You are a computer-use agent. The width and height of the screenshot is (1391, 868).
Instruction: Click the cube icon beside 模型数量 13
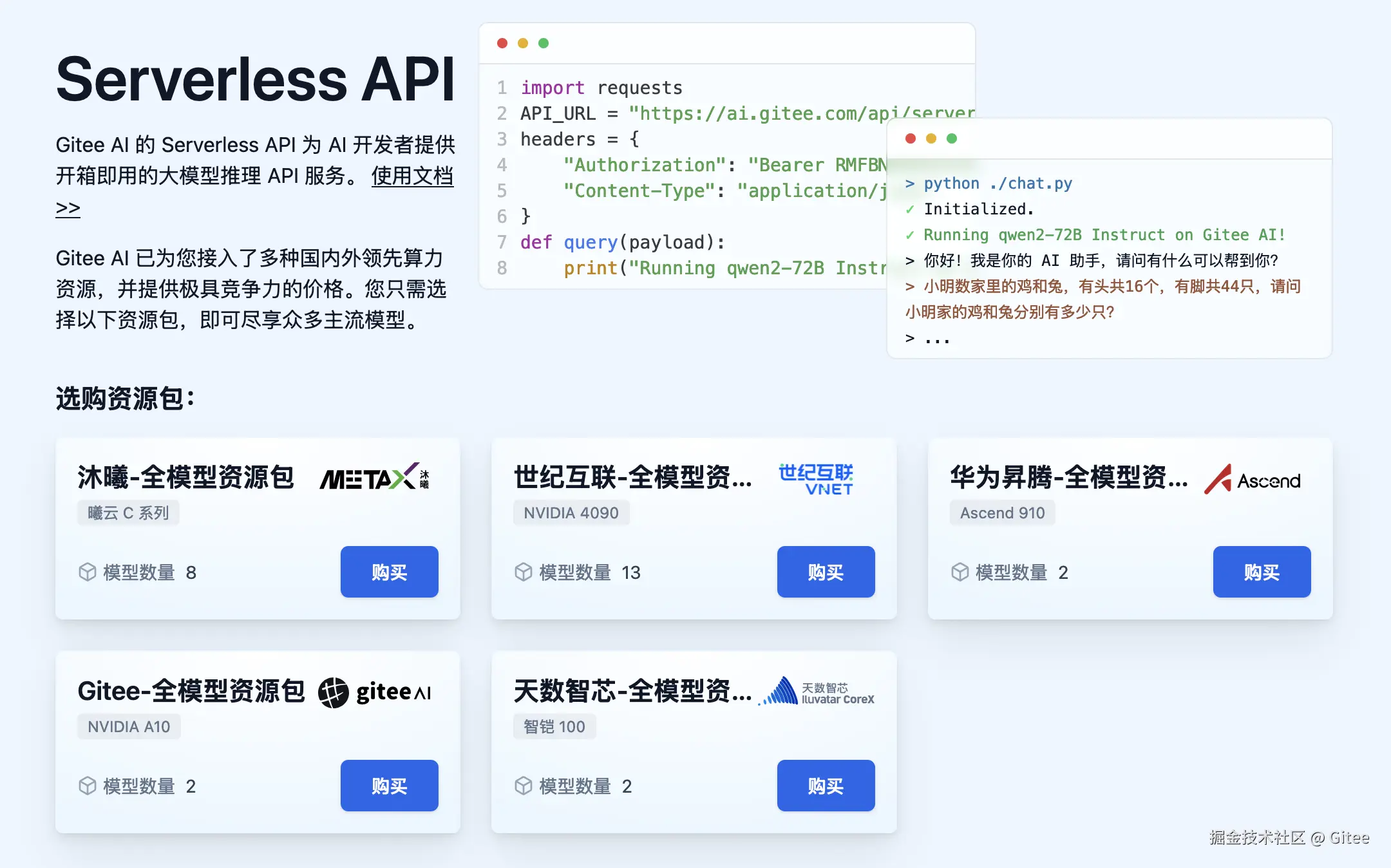click(524, 572)
